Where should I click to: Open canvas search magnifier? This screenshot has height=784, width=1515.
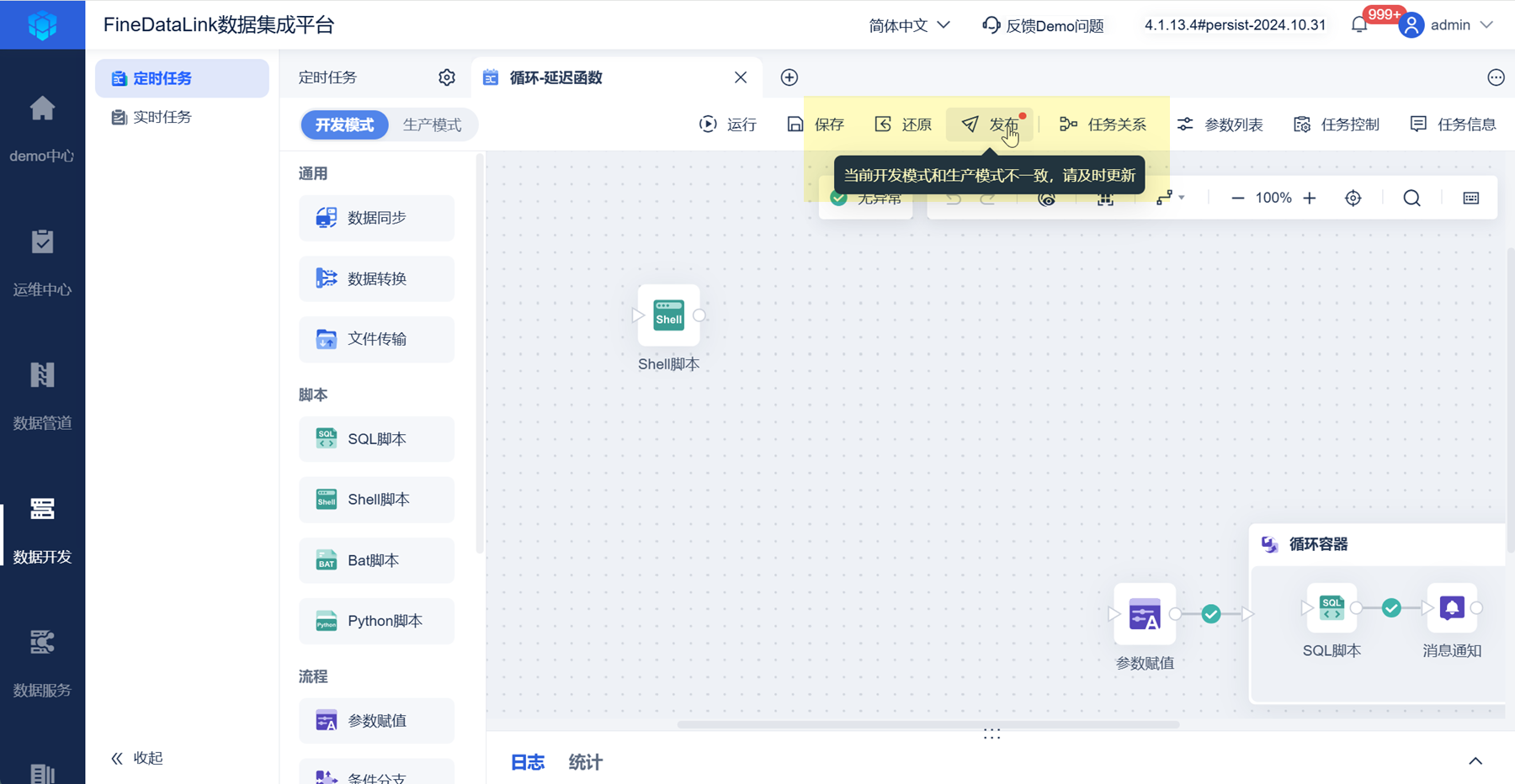[1412, 199]
